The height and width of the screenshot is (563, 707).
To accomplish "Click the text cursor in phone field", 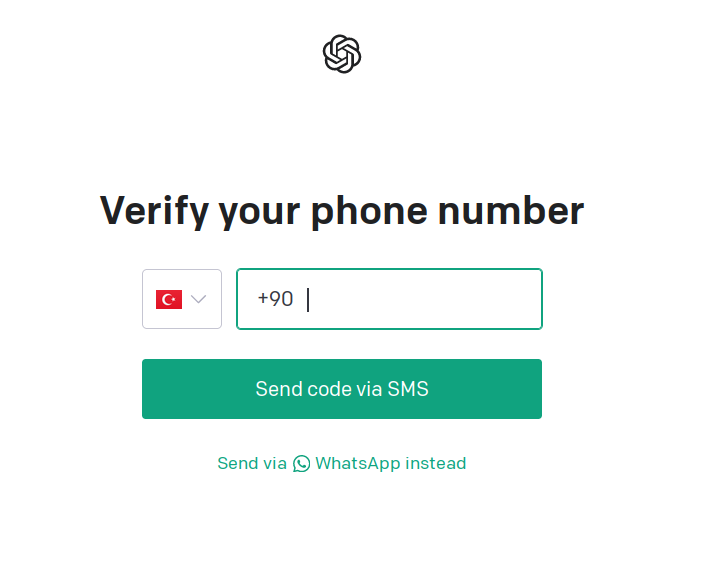I will tap(308, 300).
